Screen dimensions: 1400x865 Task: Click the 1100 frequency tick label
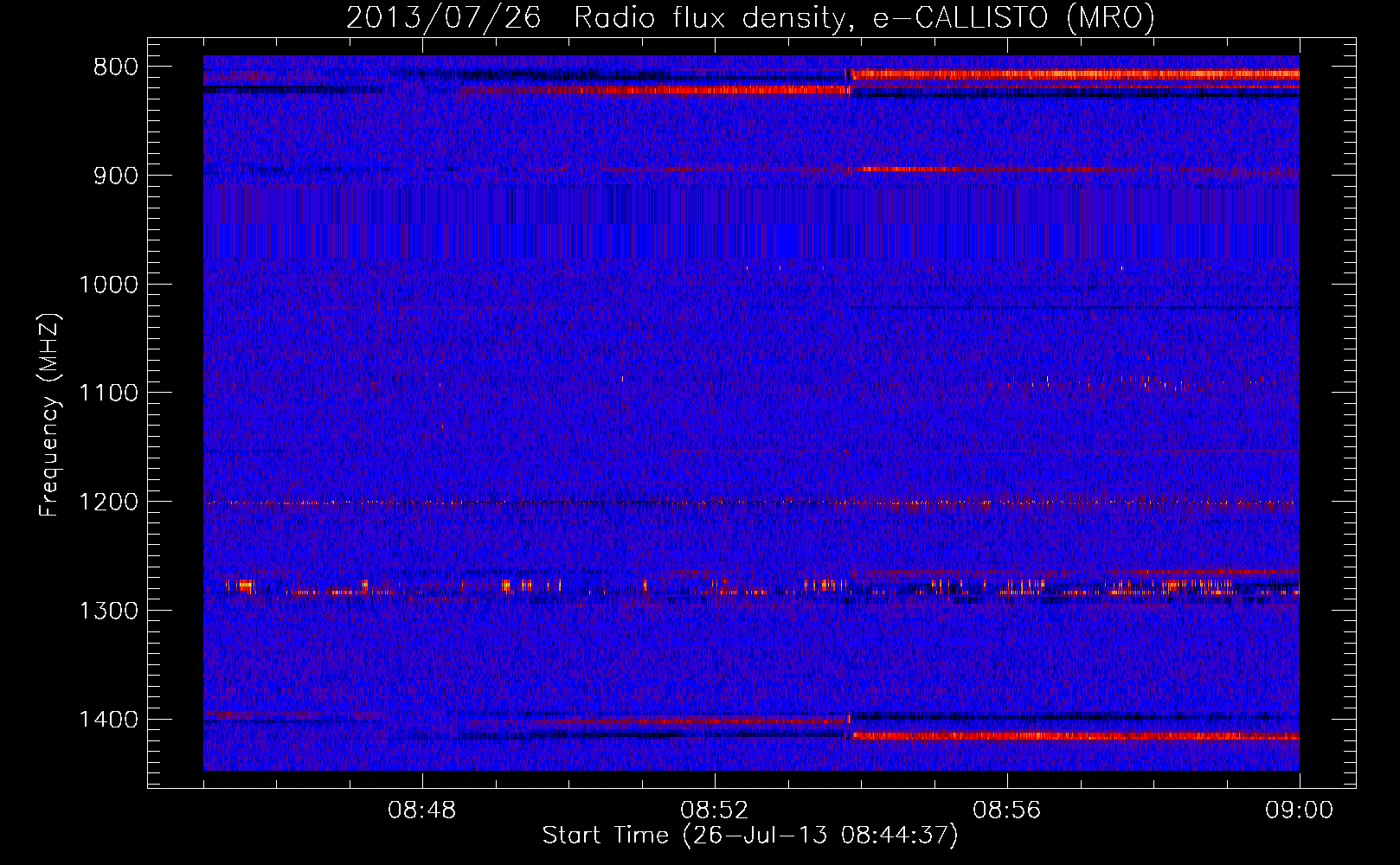pyautogui.click(x=108, y=394)
